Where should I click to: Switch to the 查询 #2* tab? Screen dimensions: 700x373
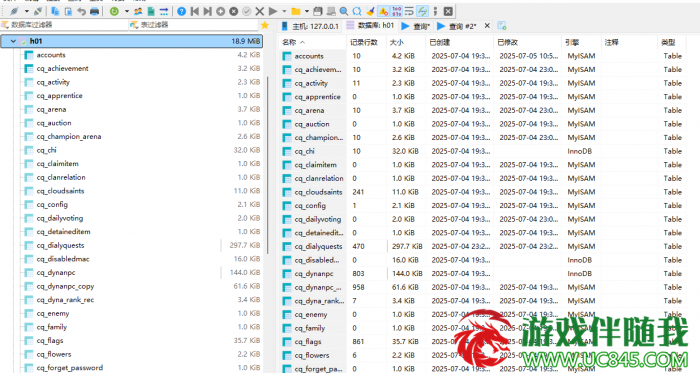[x=457, y=26]
